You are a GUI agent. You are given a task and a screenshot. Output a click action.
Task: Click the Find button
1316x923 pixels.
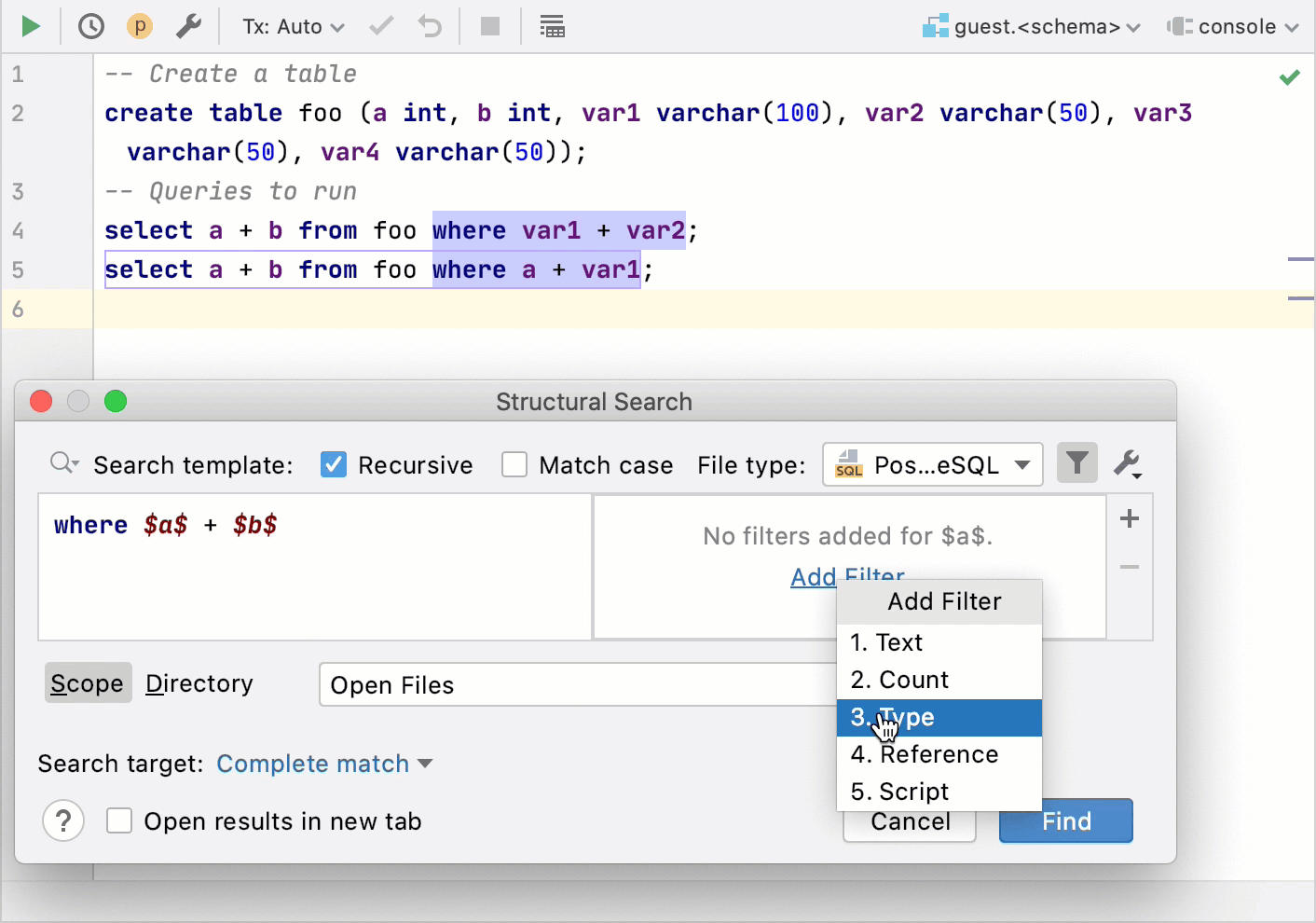coord(1065,820)
